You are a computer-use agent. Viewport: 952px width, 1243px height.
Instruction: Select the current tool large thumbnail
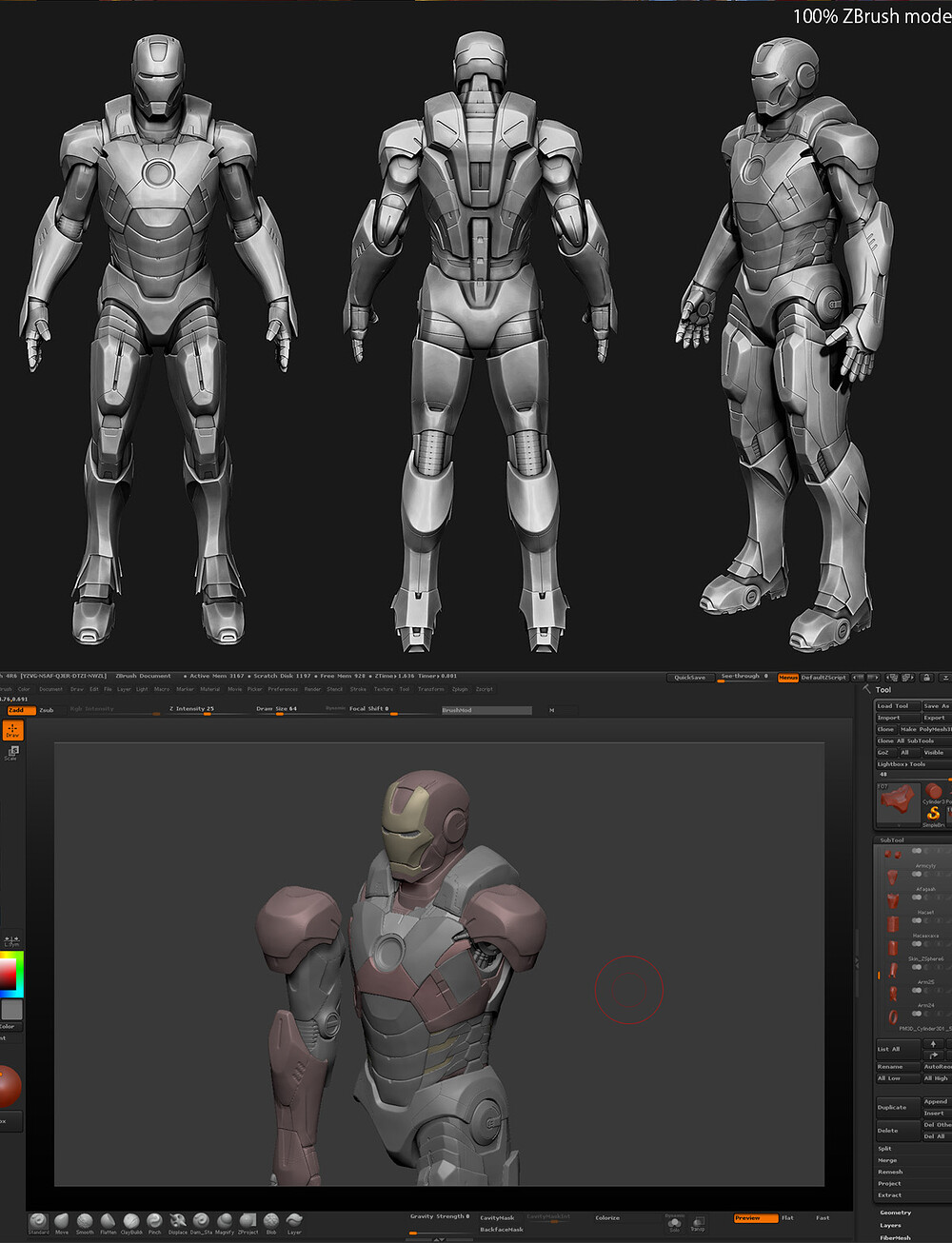[898, 805]
